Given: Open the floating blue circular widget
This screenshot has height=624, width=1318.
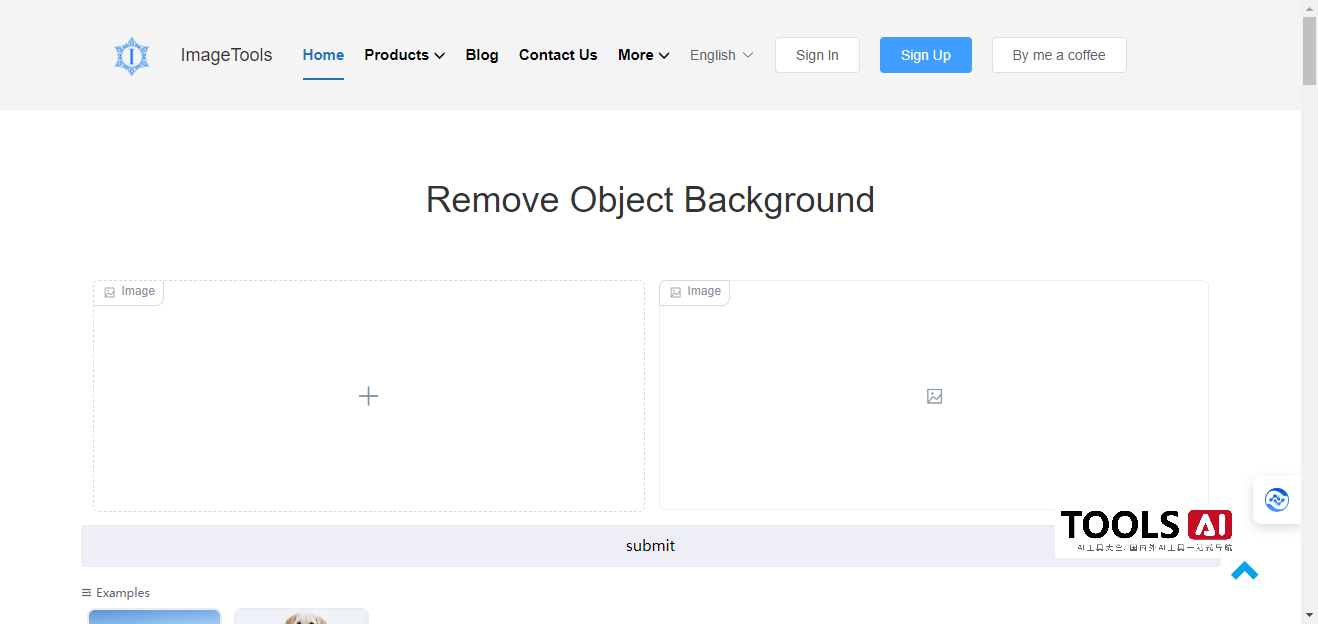Looking at the screenshot, I should pos(1277,499).
